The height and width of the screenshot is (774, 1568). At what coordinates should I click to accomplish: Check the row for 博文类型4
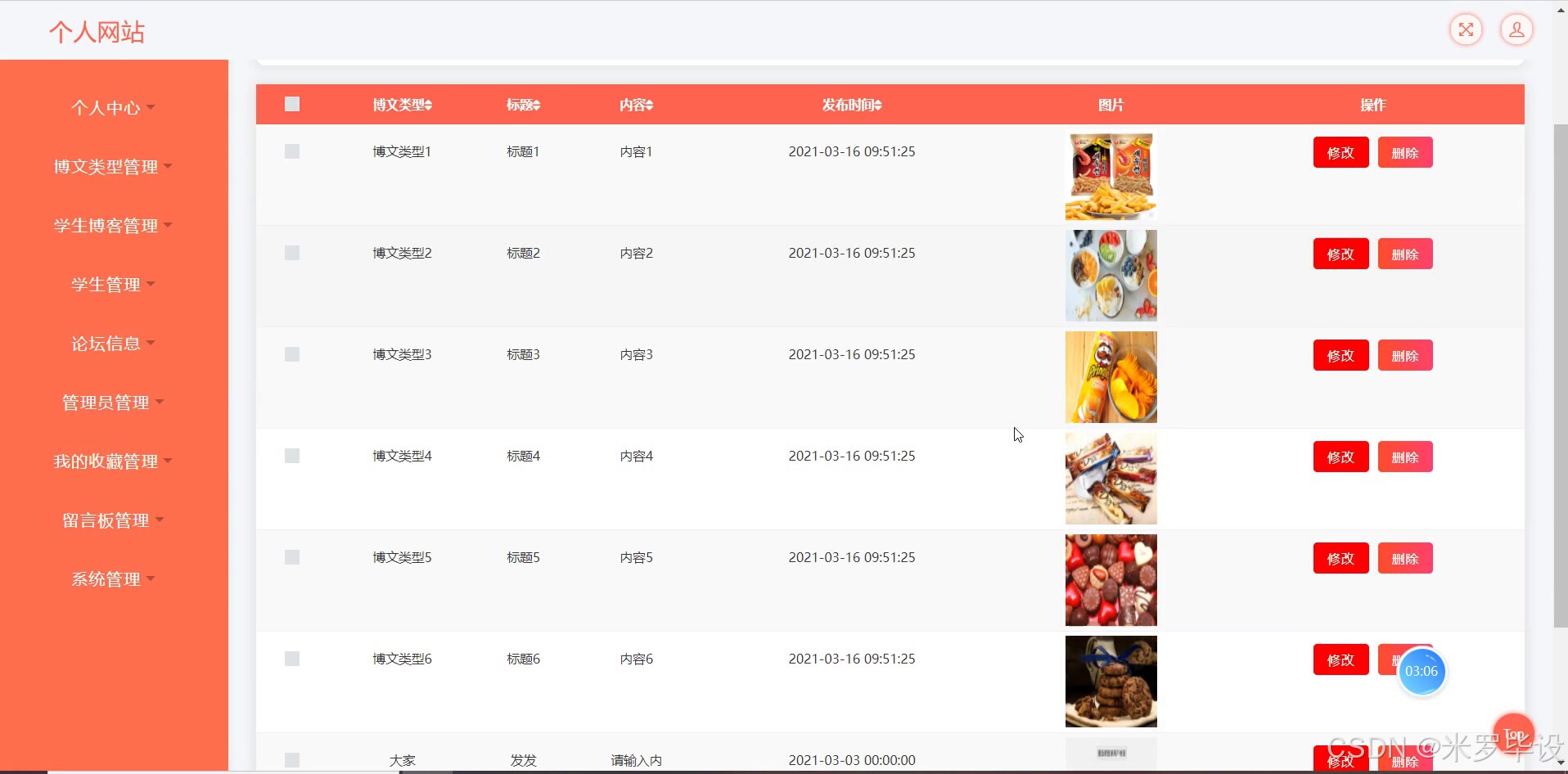coord(292,456)
